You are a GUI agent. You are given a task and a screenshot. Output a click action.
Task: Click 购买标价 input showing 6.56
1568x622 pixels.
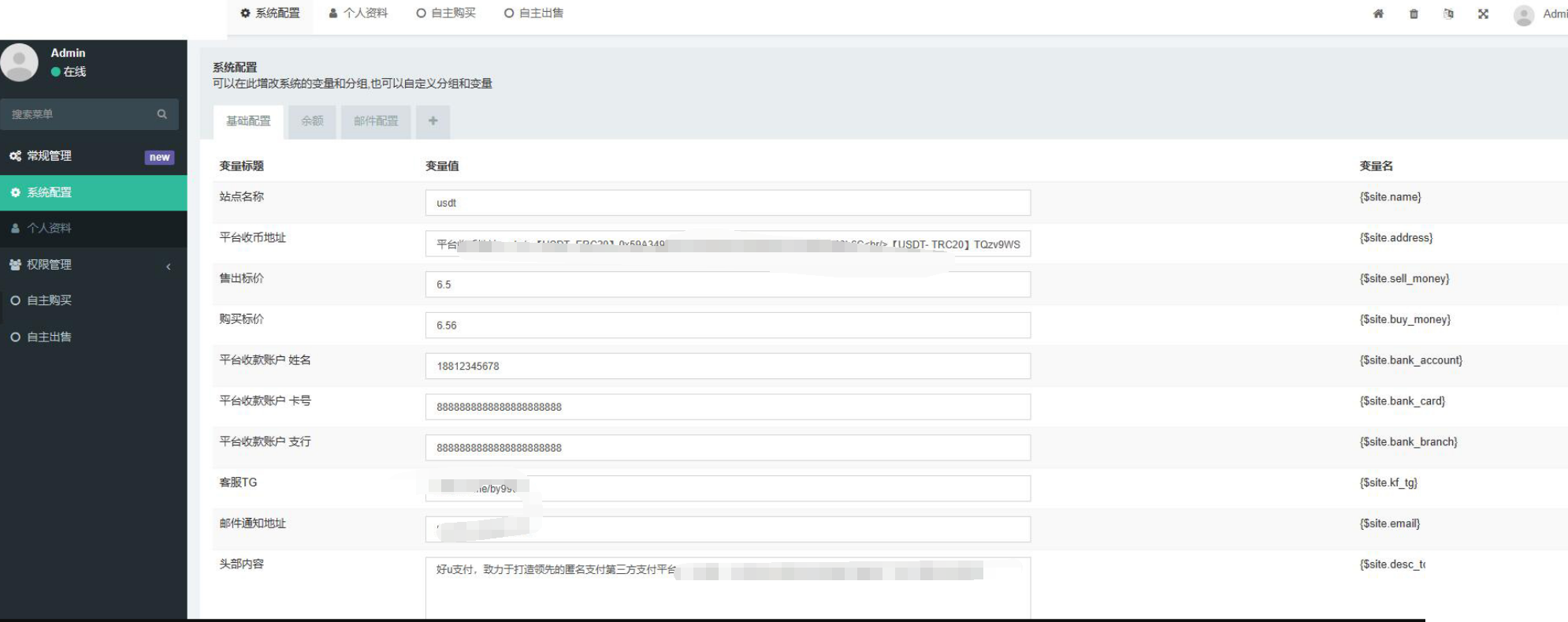(x=728, y=325)
